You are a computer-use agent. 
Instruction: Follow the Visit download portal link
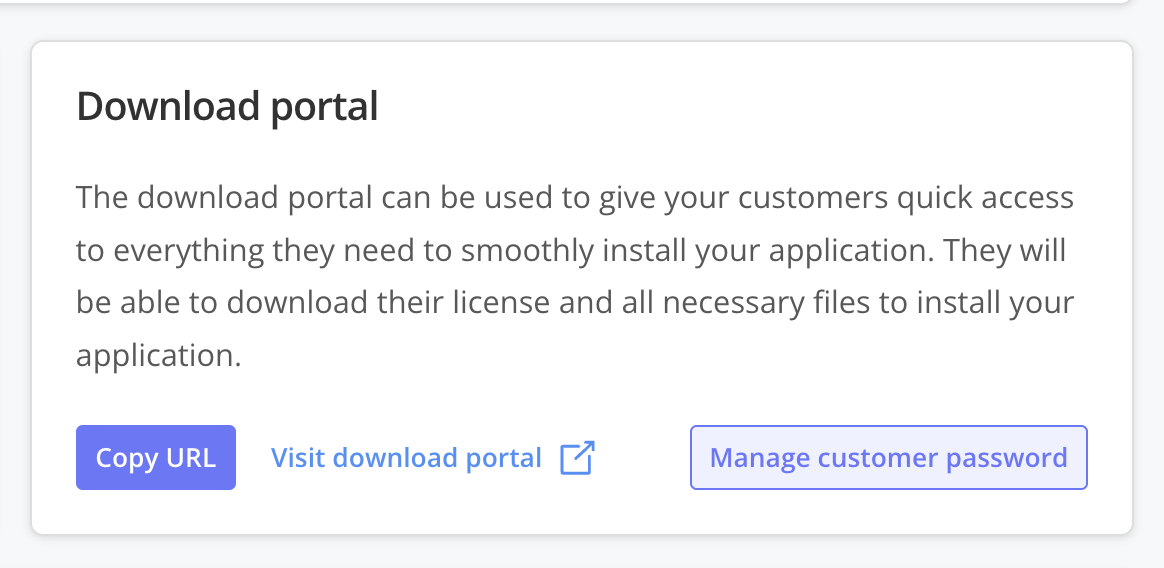click(x=406, y=458)
